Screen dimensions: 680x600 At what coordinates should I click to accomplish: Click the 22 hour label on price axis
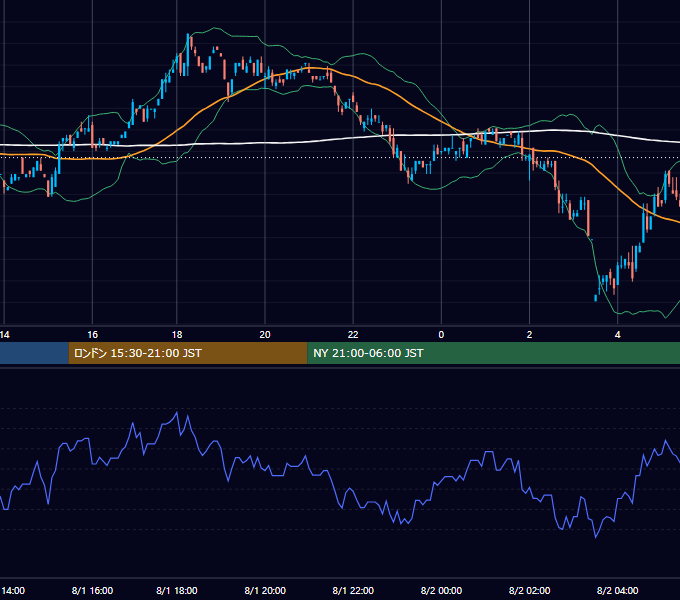point(353,335)
